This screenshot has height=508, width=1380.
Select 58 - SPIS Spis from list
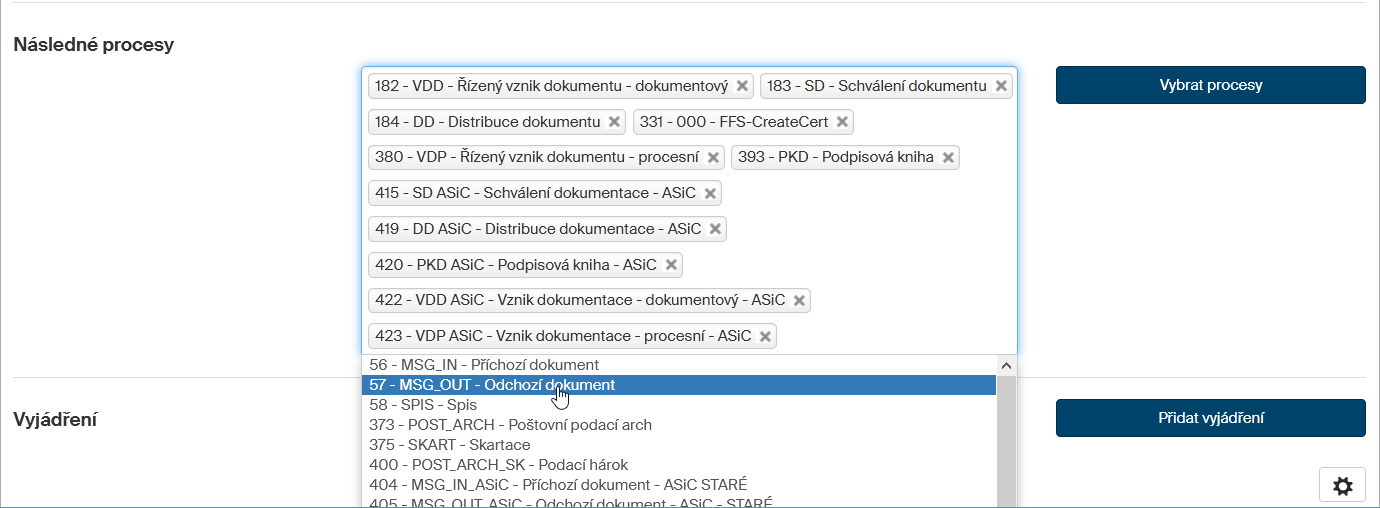pyautogui.click(x=423, y=405)
